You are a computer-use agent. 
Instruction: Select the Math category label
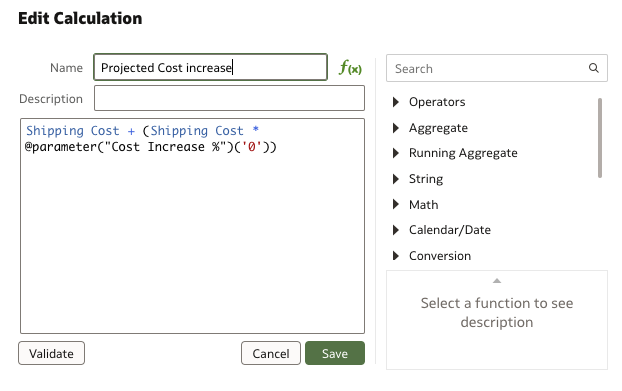pyautogui.click(x=424, y=205)
